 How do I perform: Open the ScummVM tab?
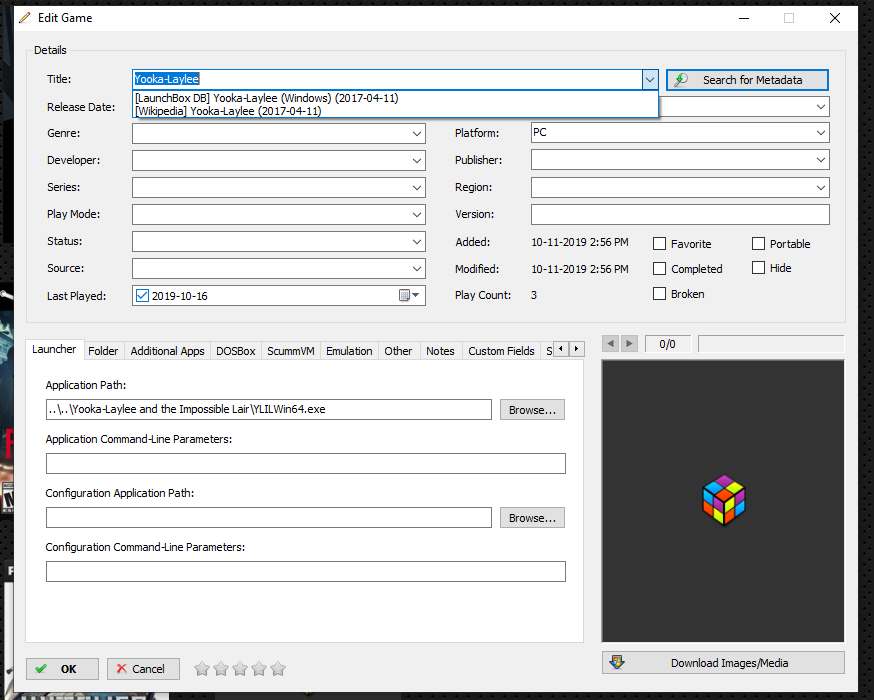click(x=290, y=351)
